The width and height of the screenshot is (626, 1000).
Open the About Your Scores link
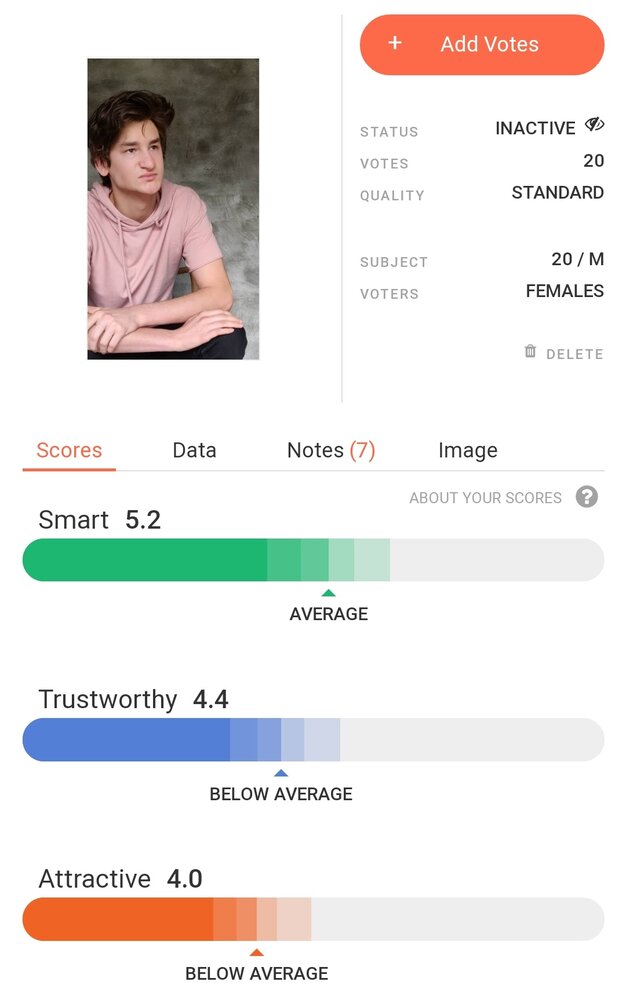click(x=485, y=497)
